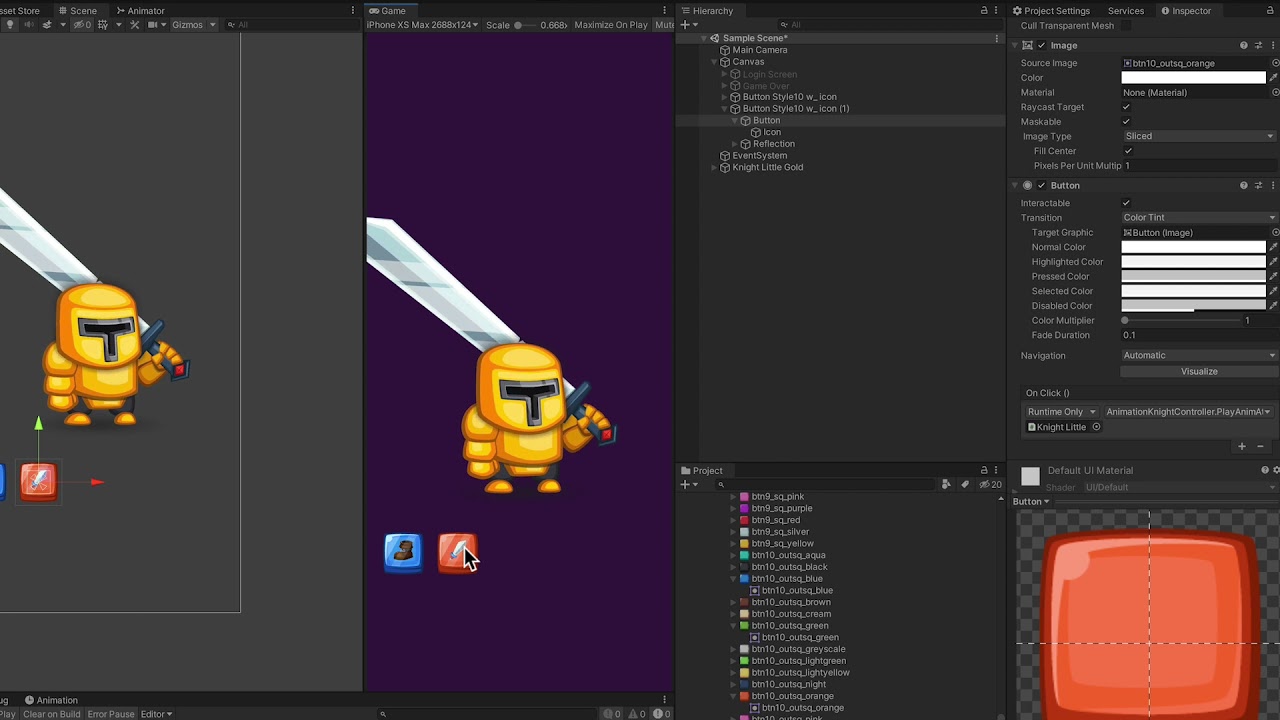Screen dimensions: 1280x720
Task: Toggle Error Pause in console toolbar
Action: (111, 714)
